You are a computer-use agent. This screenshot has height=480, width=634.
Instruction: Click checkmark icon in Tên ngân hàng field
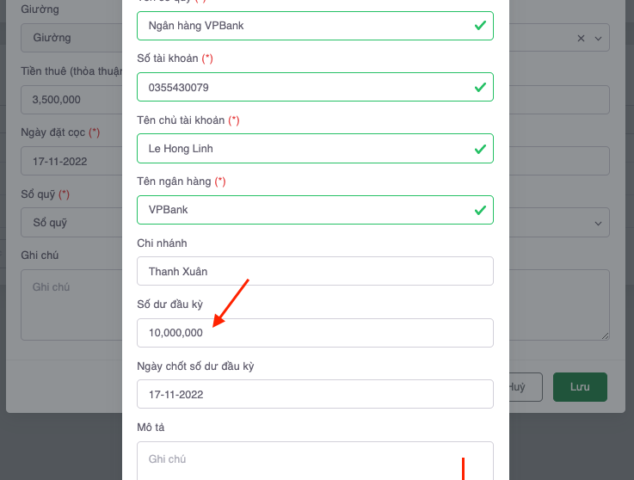point(480,210)
